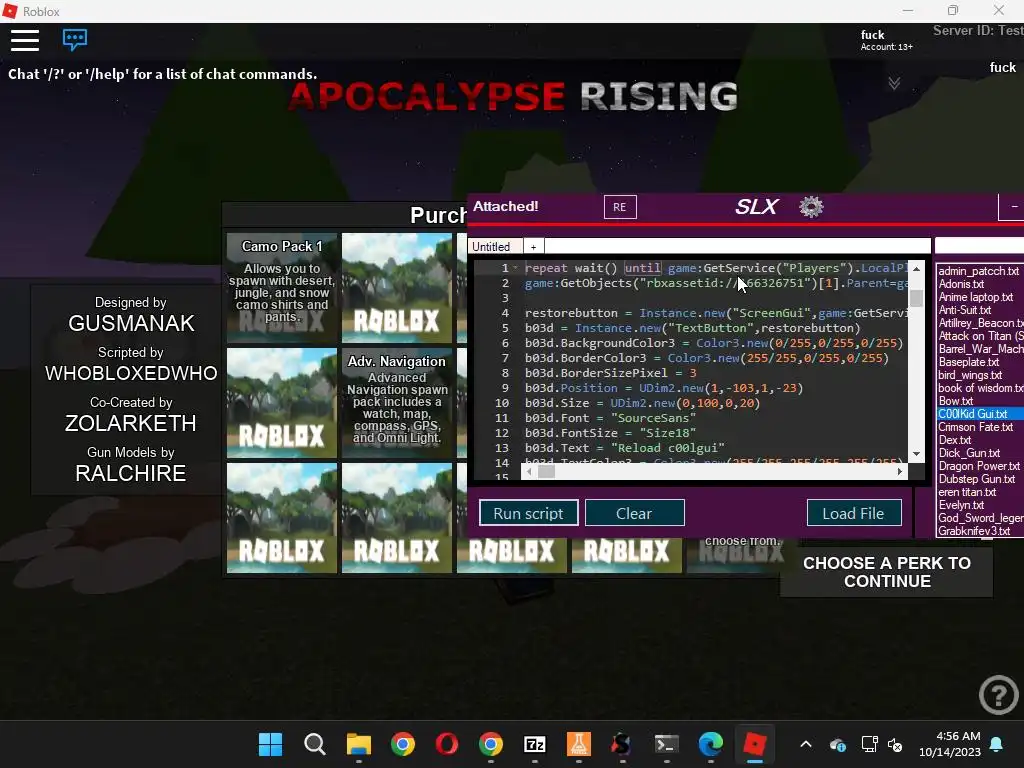Minimize the SLX executor panel
The image size is (1024, 768).
pyautogui.click(x=1012, y=207)
